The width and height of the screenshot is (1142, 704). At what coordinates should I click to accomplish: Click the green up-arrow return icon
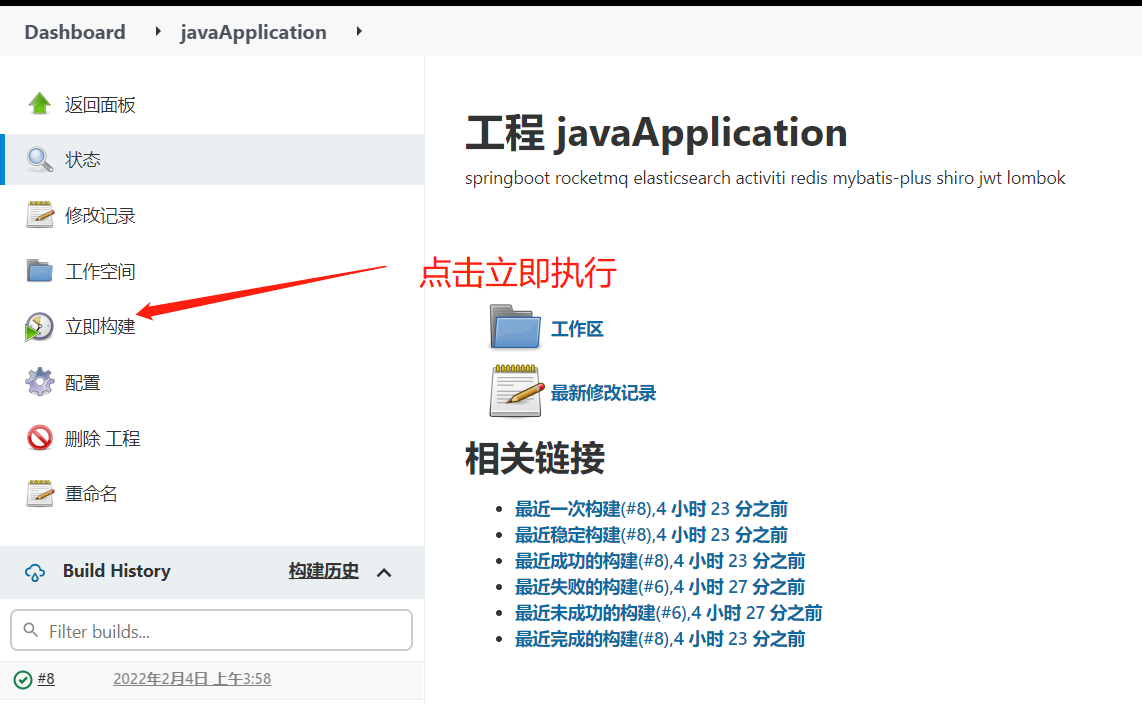coord(39,104)
